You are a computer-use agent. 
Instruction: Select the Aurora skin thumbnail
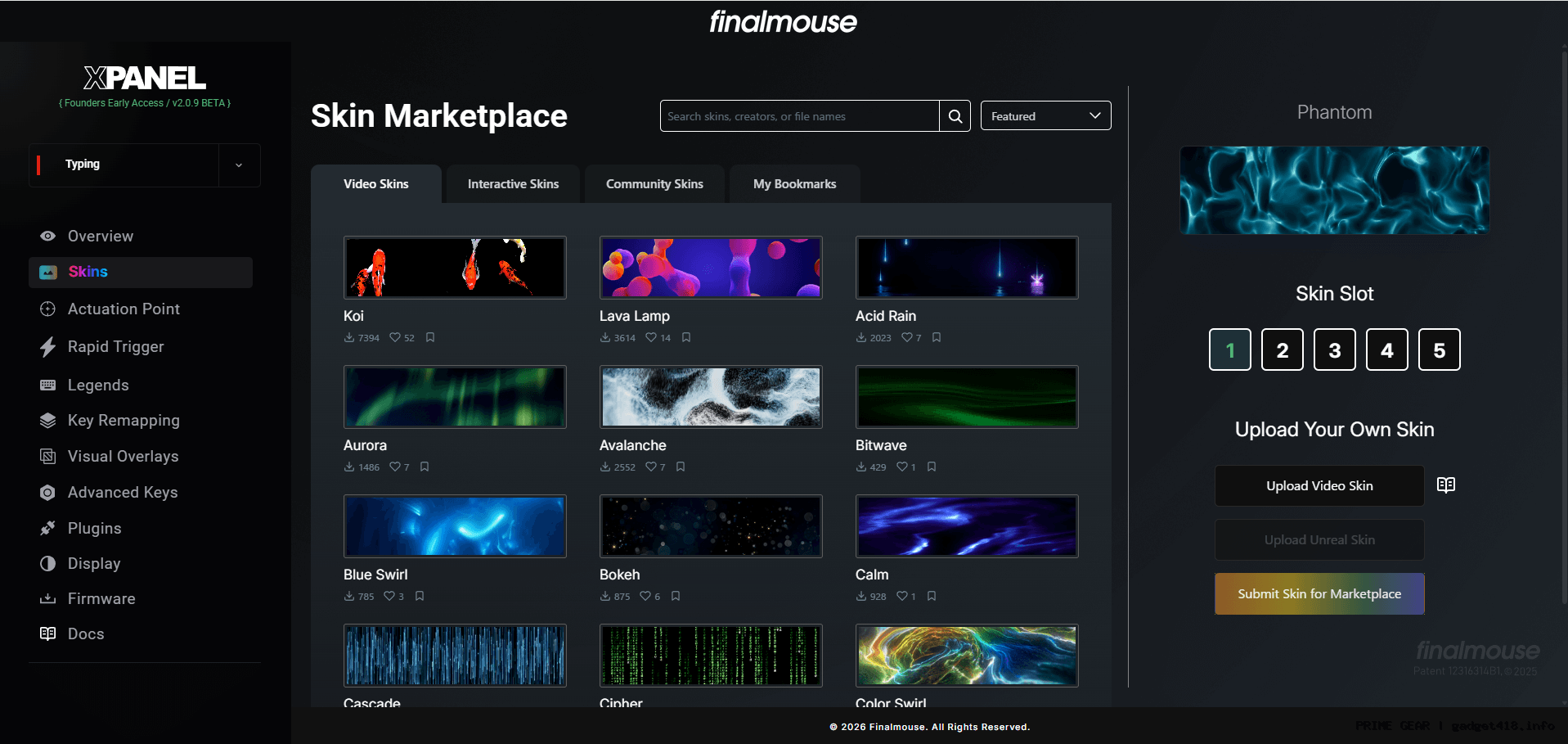point(455,397)
